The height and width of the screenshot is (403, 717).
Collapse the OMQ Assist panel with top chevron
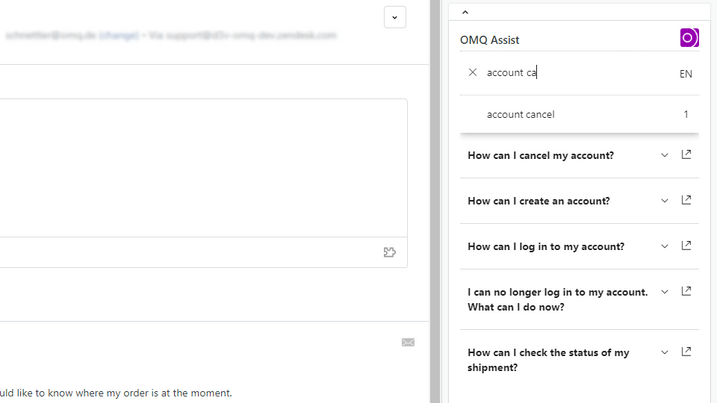[x=465, y=12]
